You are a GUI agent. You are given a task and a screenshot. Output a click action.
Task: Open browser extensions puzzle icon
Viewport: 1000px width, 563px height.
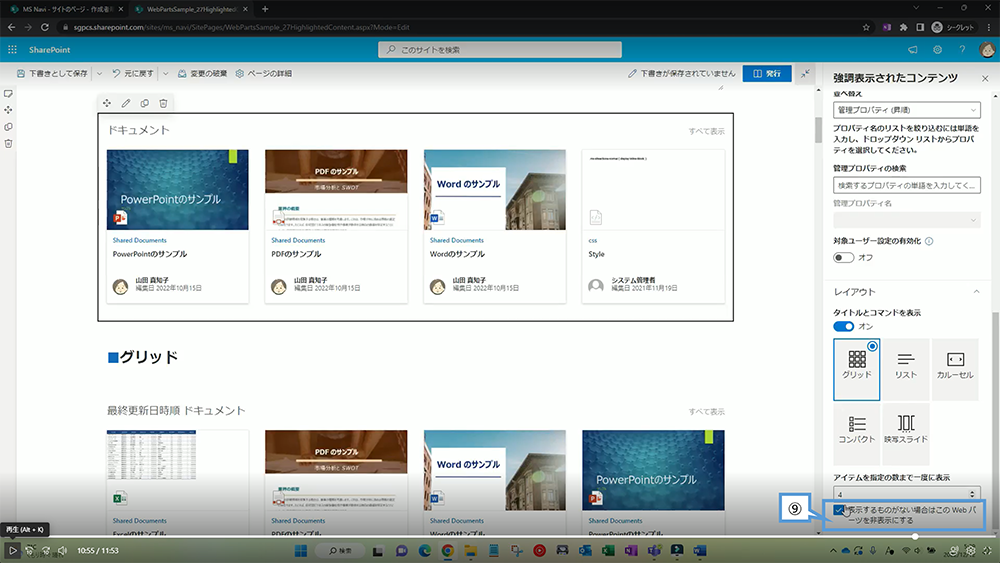pyautogui.click(x=903, y=27)
